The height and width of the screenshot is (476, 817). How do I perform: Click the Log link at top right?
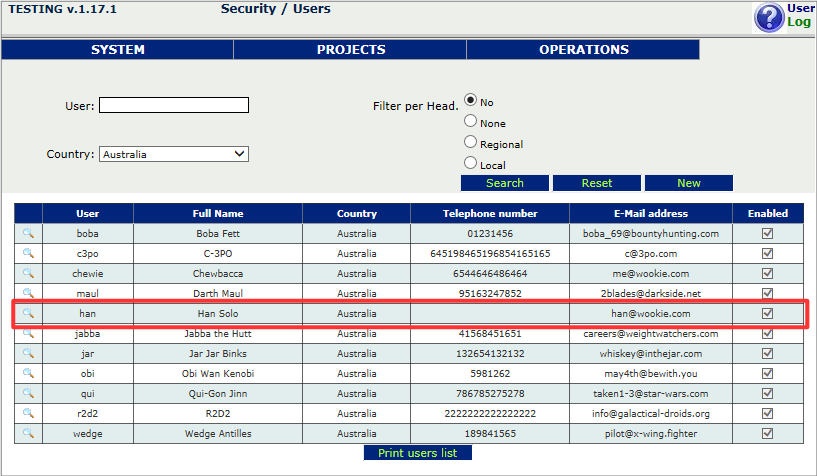(799, 22)
